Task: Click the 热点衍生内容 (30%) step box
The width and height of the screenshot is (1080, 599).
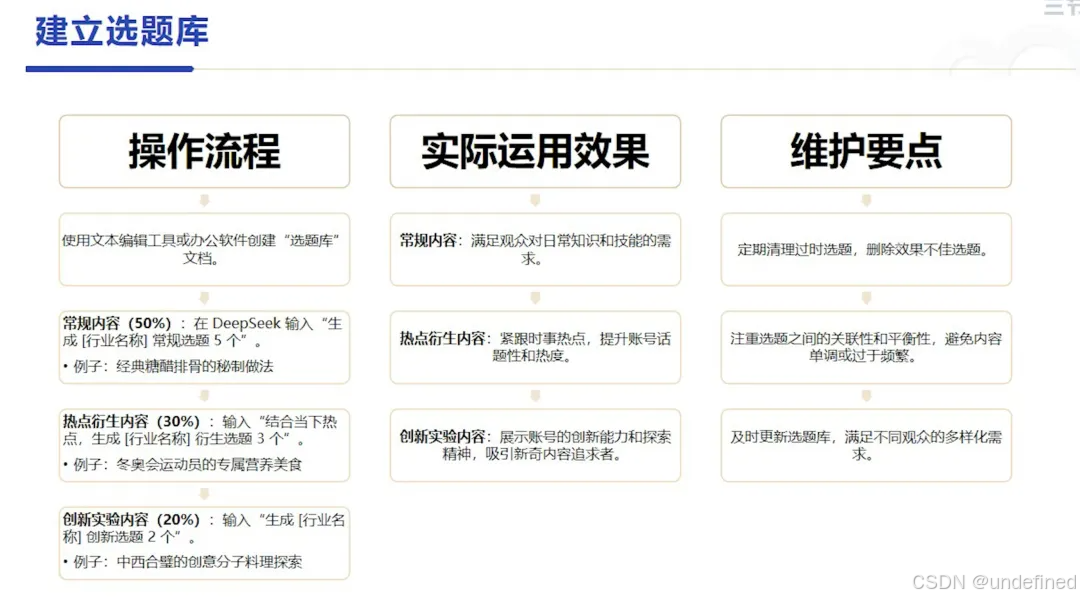Action: [x=204, y=443]
